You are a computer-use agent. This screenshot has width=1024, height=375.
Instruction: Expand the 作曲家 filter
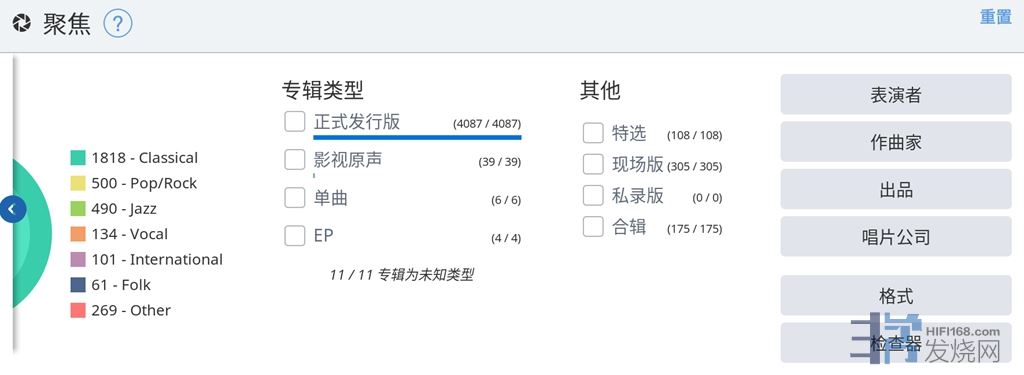coord(895,142)
